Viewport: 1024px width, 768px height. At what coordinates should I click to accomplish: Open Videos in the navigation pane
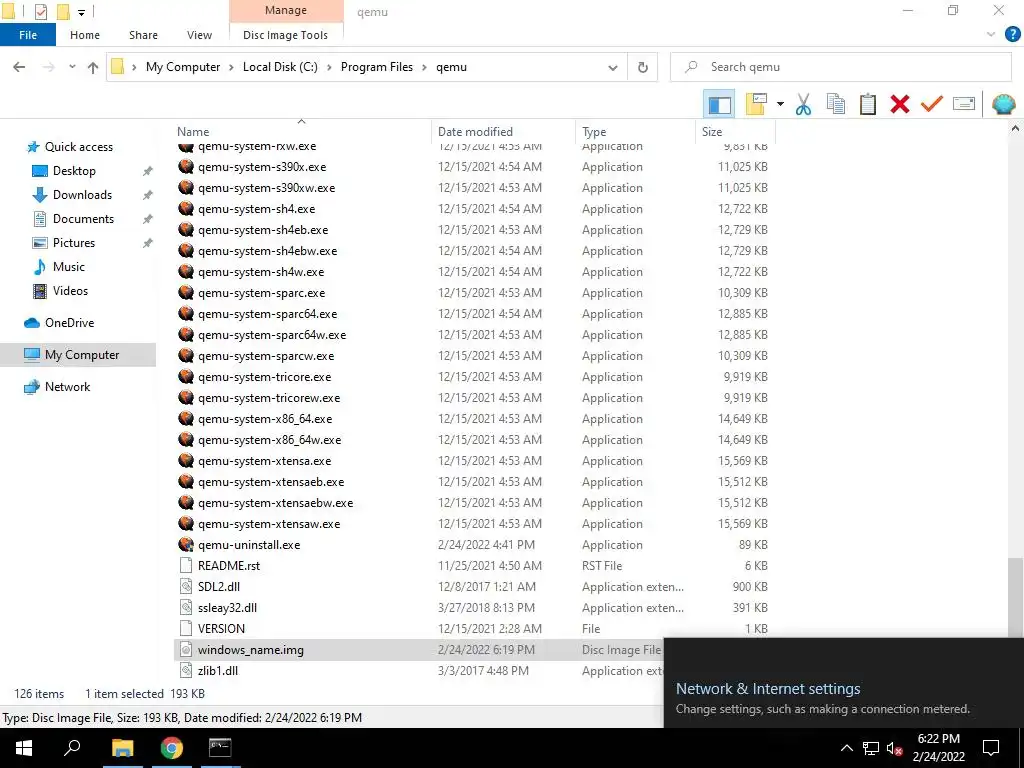click(70, 291)
